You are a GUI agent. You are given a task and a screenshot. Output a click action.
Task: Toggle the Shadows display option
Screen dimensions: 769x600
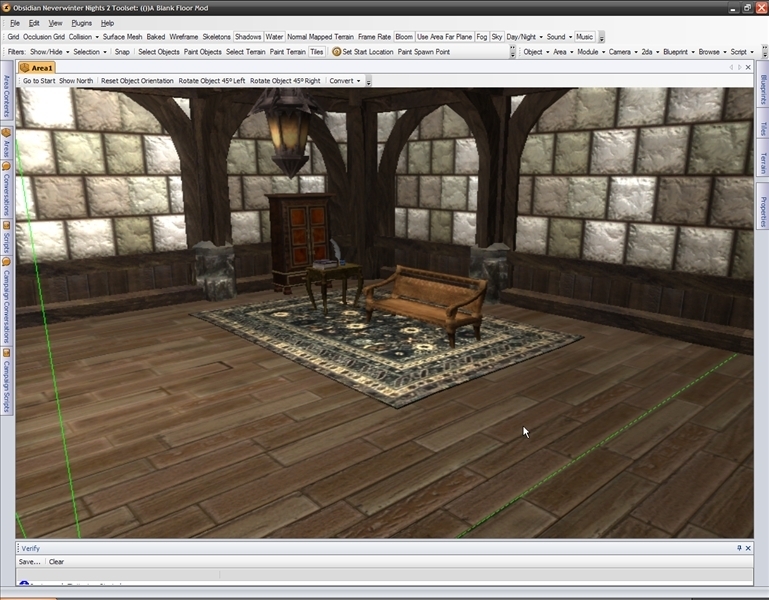[248, 37]
